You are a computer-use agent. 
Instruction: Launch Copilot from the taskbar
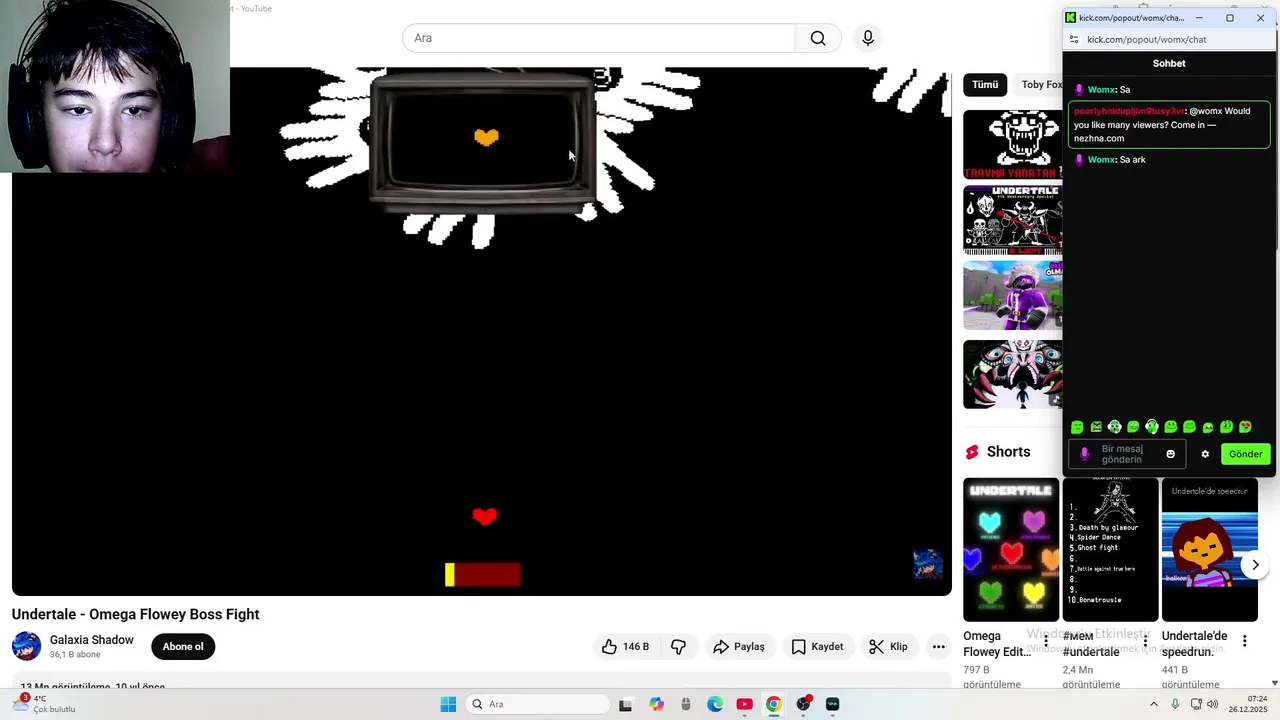point(656,704)
